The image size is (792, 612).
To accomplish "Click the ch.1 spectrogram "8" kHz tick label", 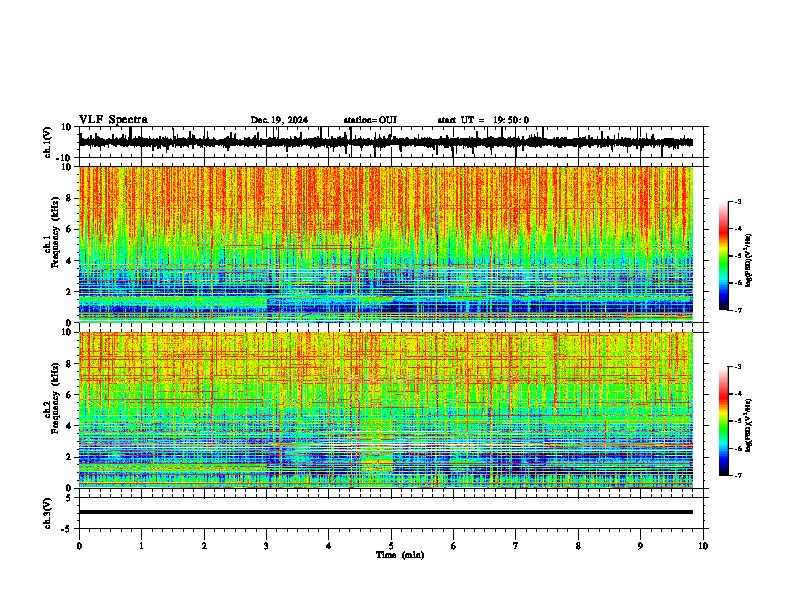I will coord(69,198).
